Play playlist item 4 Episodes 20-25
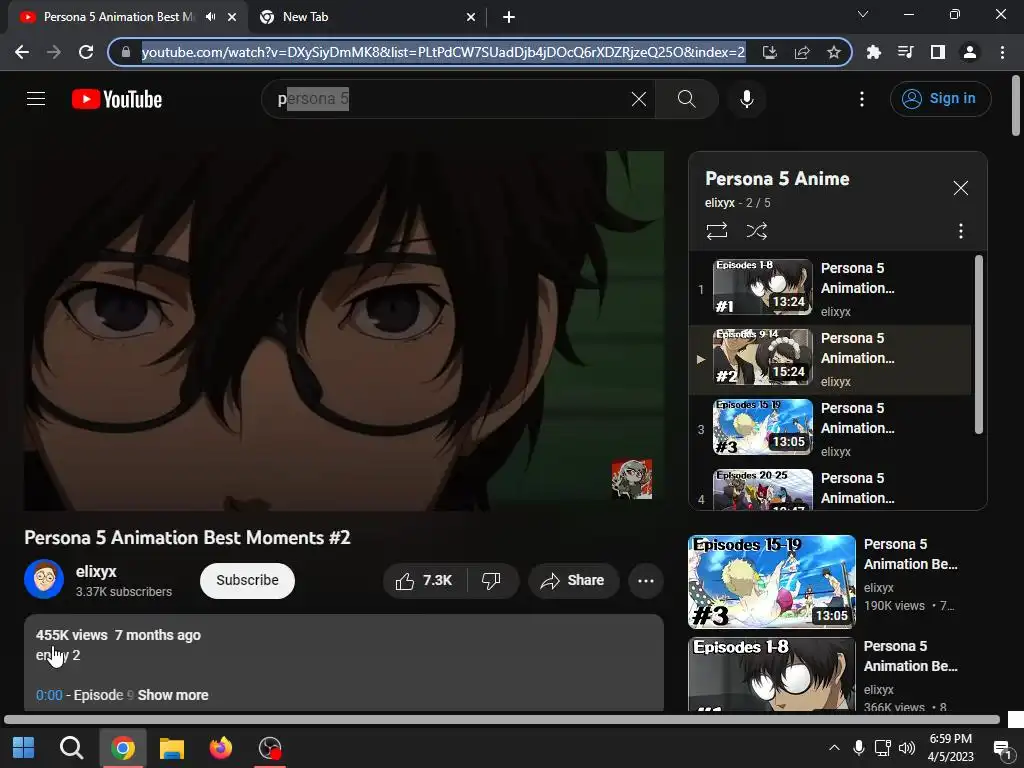Viewport: 1024px width, 768px height. click(829, 488)
